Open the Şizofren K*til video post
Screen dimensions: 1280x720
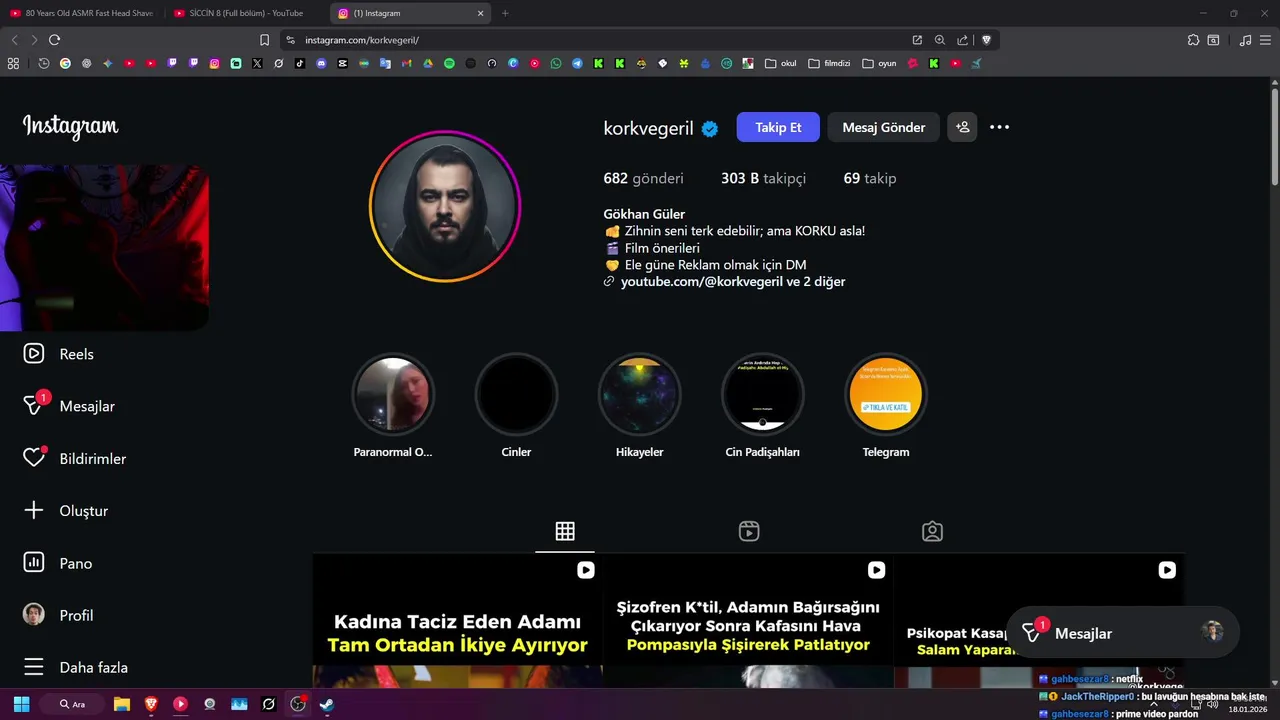point(748,621)
